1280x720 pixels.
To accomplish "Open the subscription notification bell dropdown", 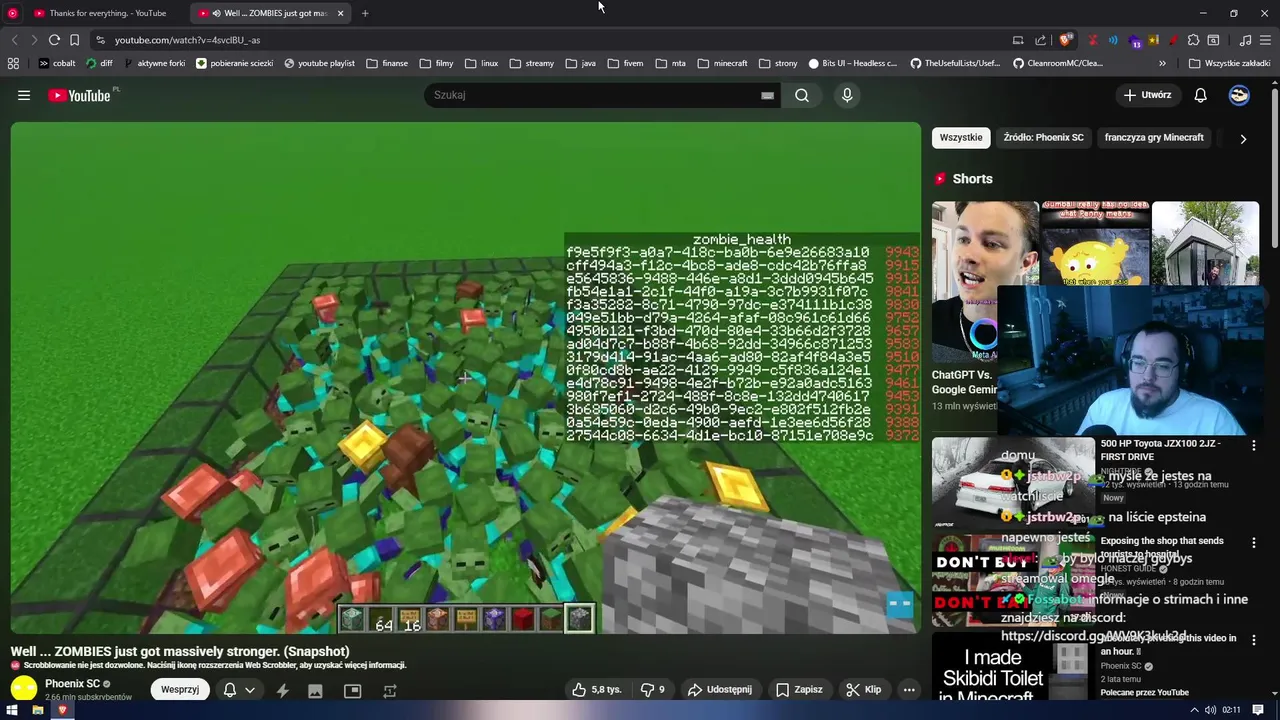I will [x=239, y=689].
